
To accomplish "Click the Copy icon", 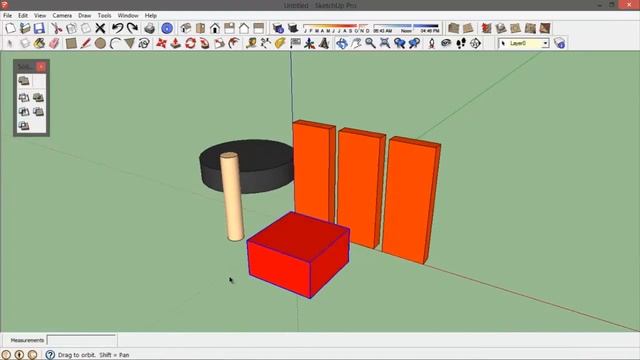I will (71, 28).
